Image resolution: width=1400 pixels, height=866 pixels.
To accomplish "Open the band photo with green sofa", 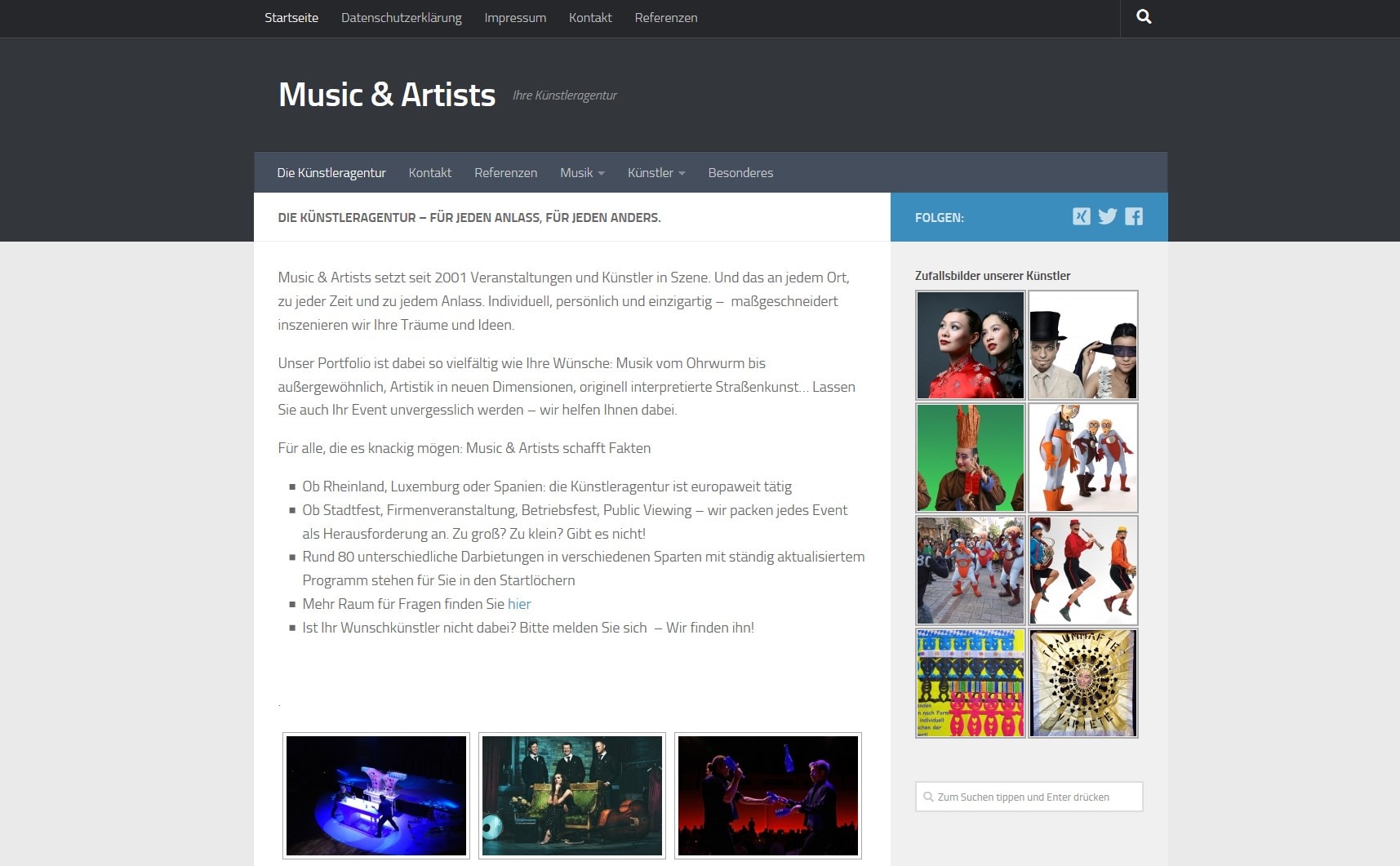I will pos(572,796).
